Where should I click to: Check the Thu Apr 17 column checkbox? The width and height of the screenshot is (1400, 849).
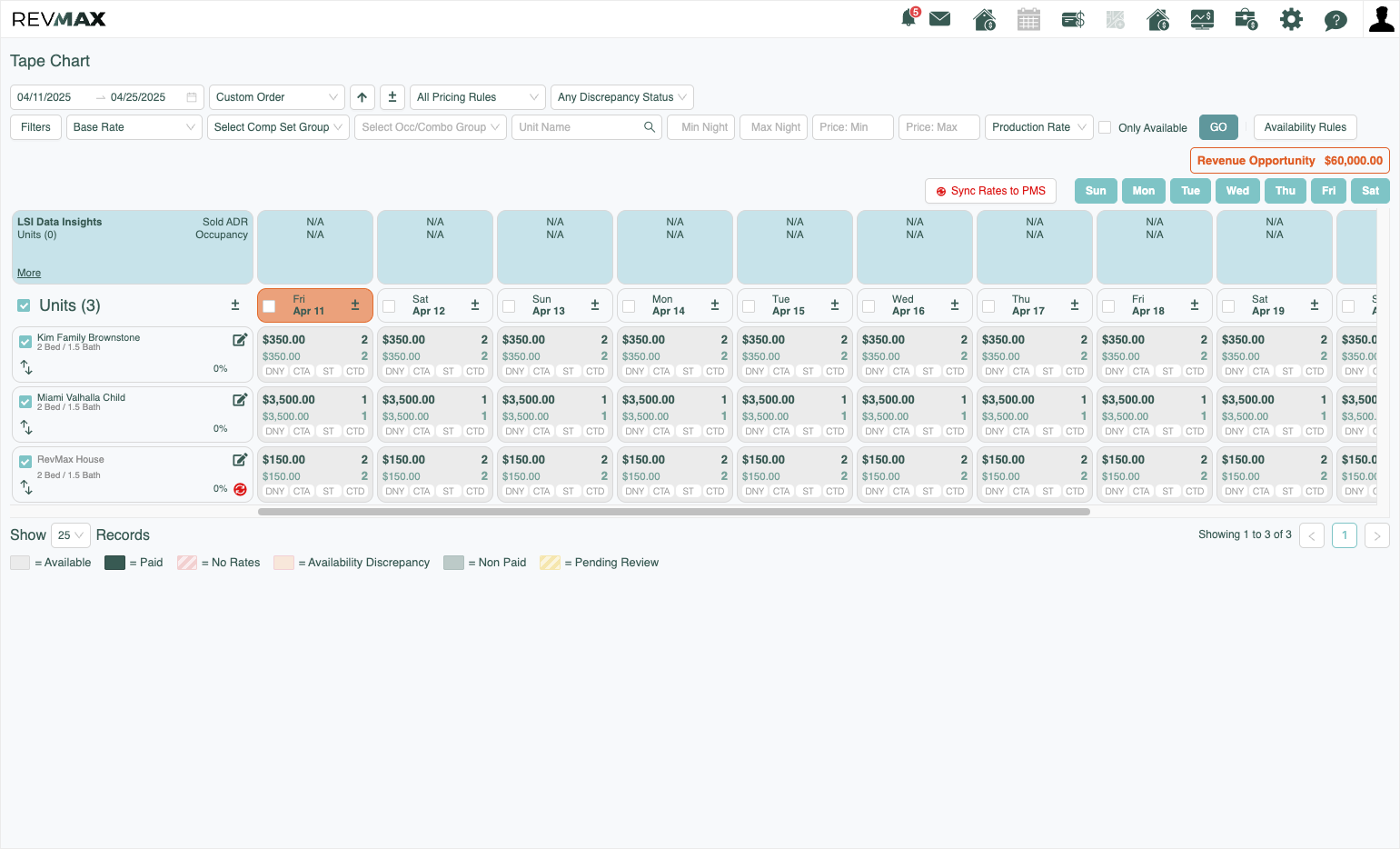point(988,306)
